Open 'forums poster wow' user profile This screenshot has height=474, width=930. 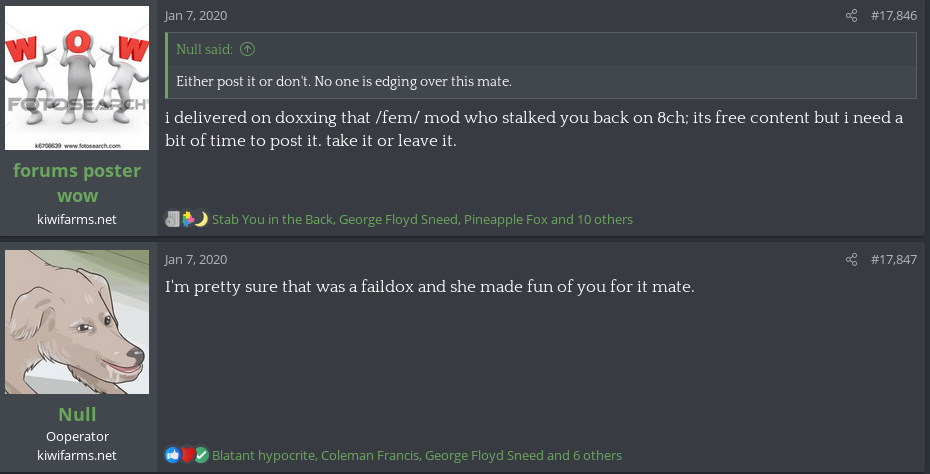[77, 182]
